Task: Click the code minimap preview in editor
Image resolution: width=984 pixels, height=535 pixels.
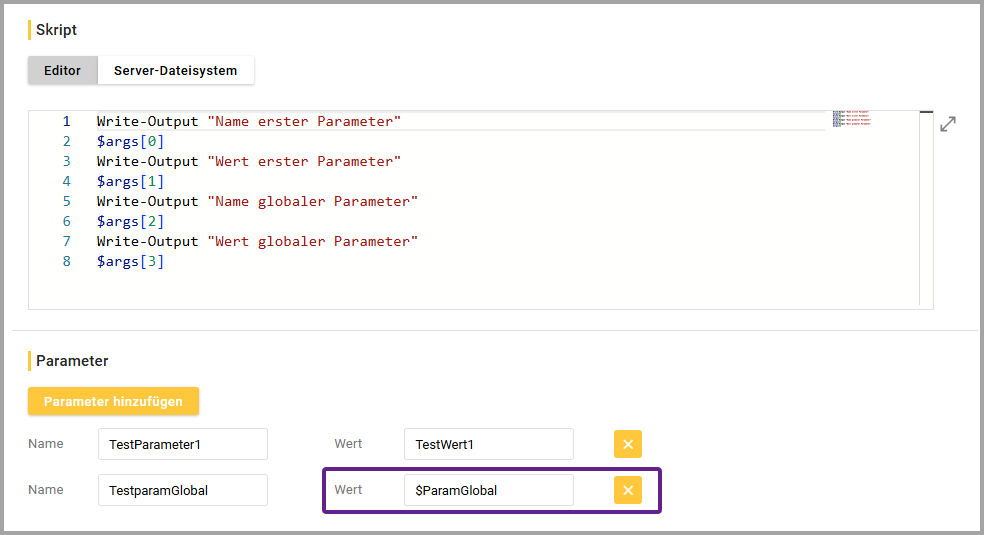Action: tap(852, 119)
